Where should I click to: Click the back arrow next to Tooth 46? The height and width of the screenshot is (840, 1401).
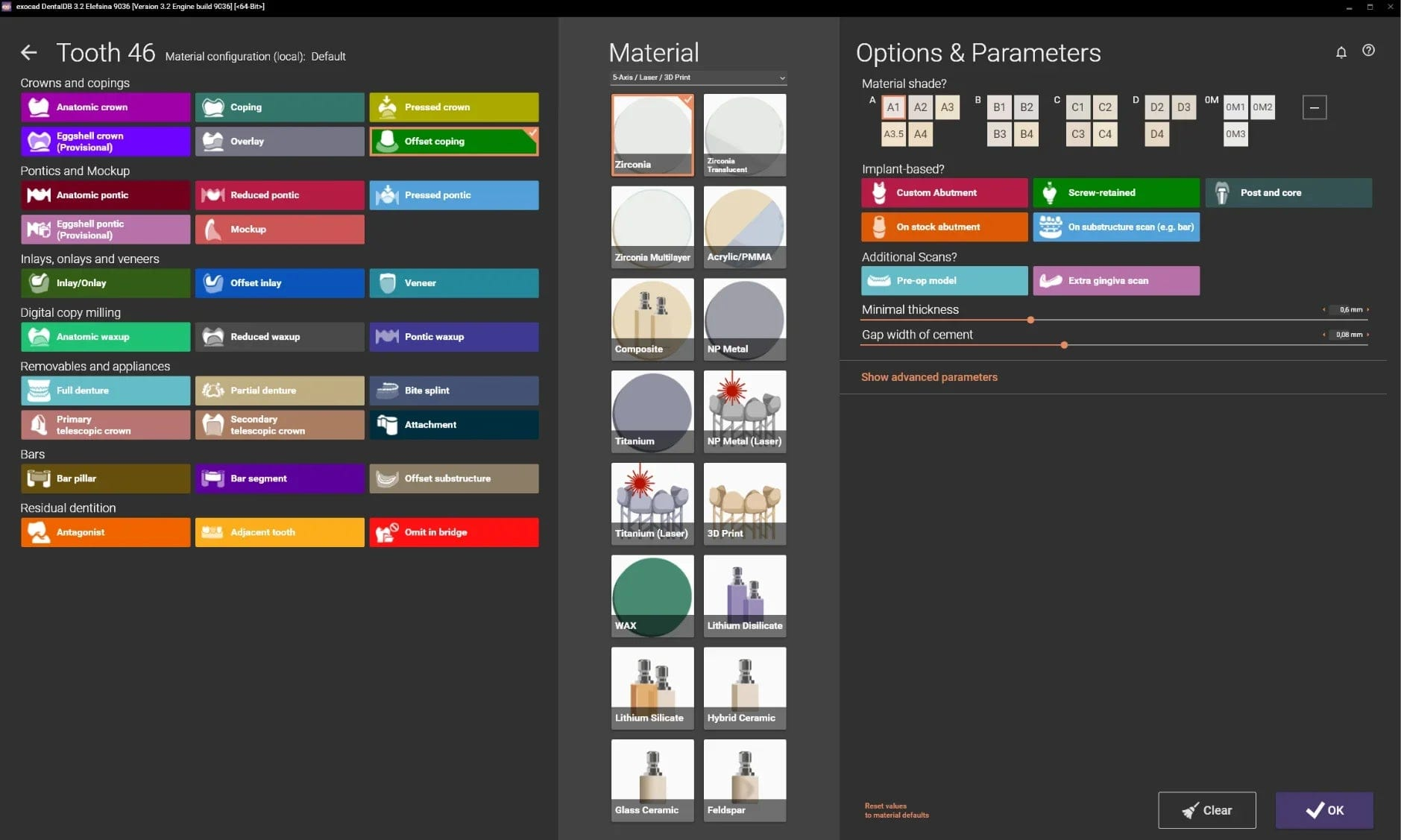28,52
